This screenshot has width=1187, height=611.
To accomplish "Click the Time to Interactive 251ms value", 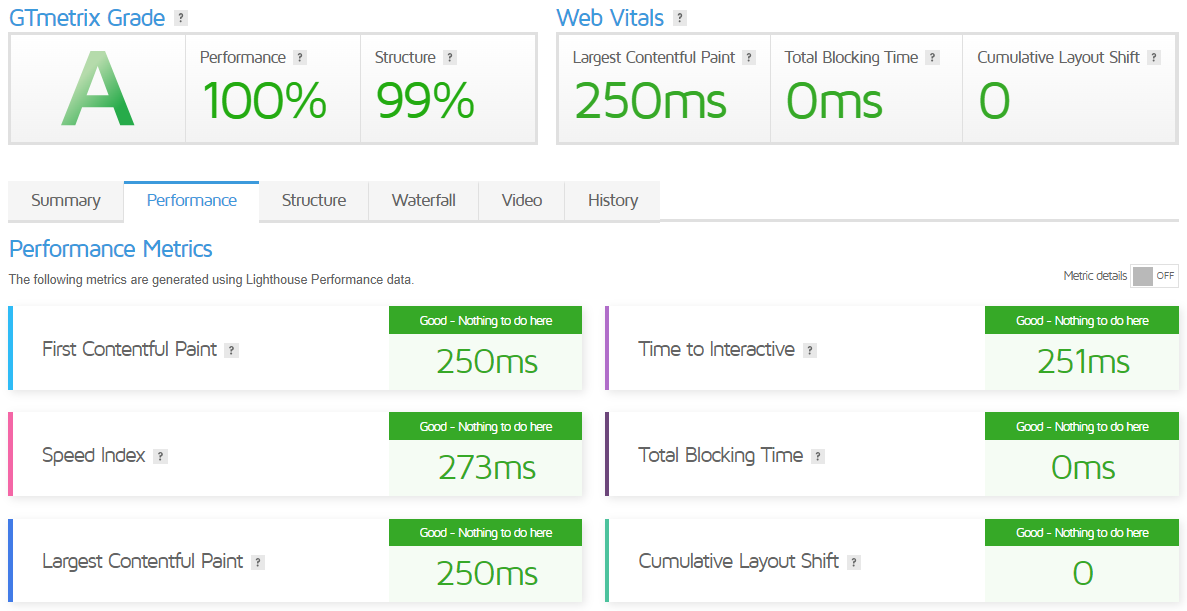I will [1083, 362].
